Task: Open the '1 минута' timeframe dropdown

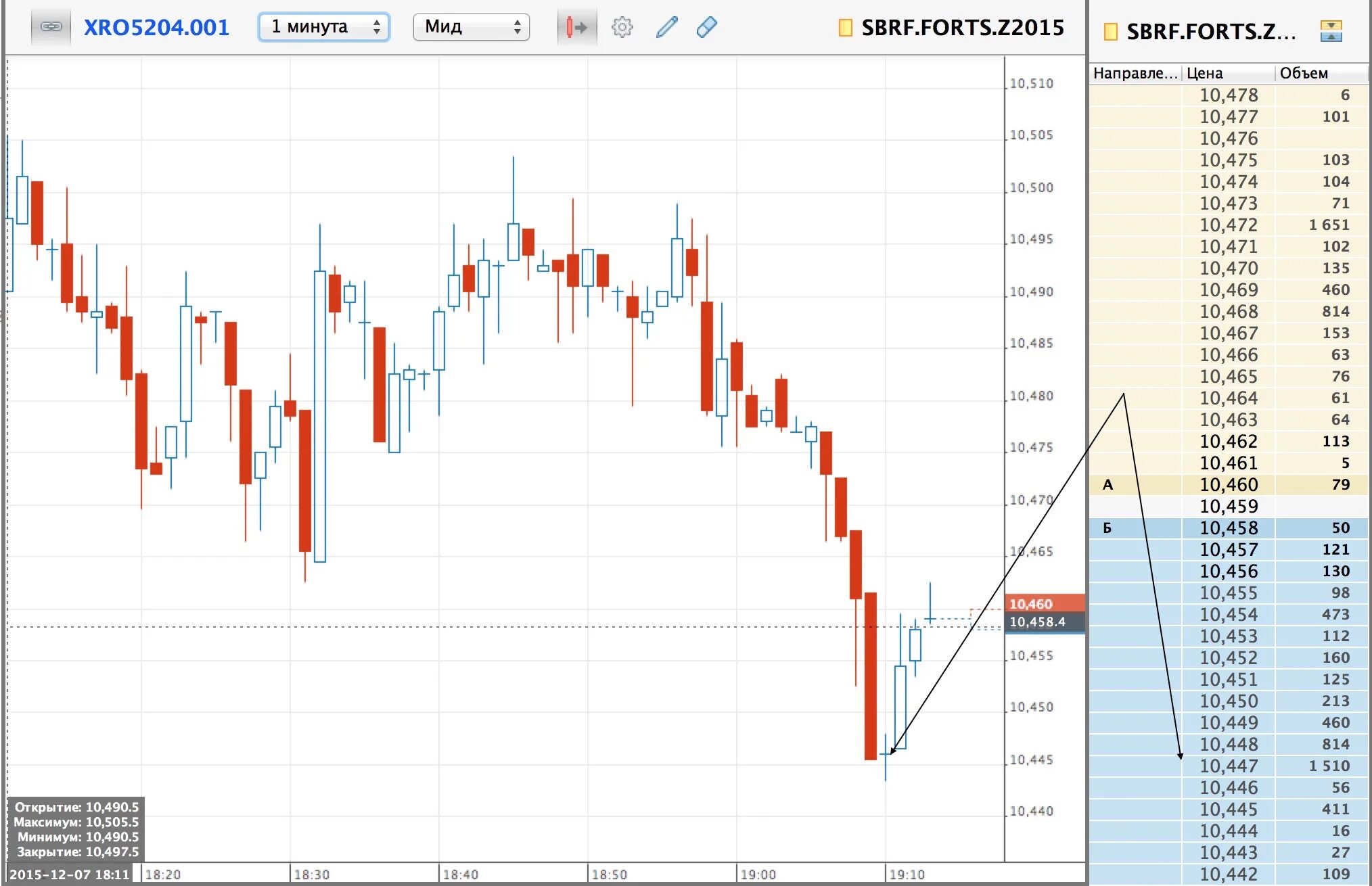Action: 324,27
